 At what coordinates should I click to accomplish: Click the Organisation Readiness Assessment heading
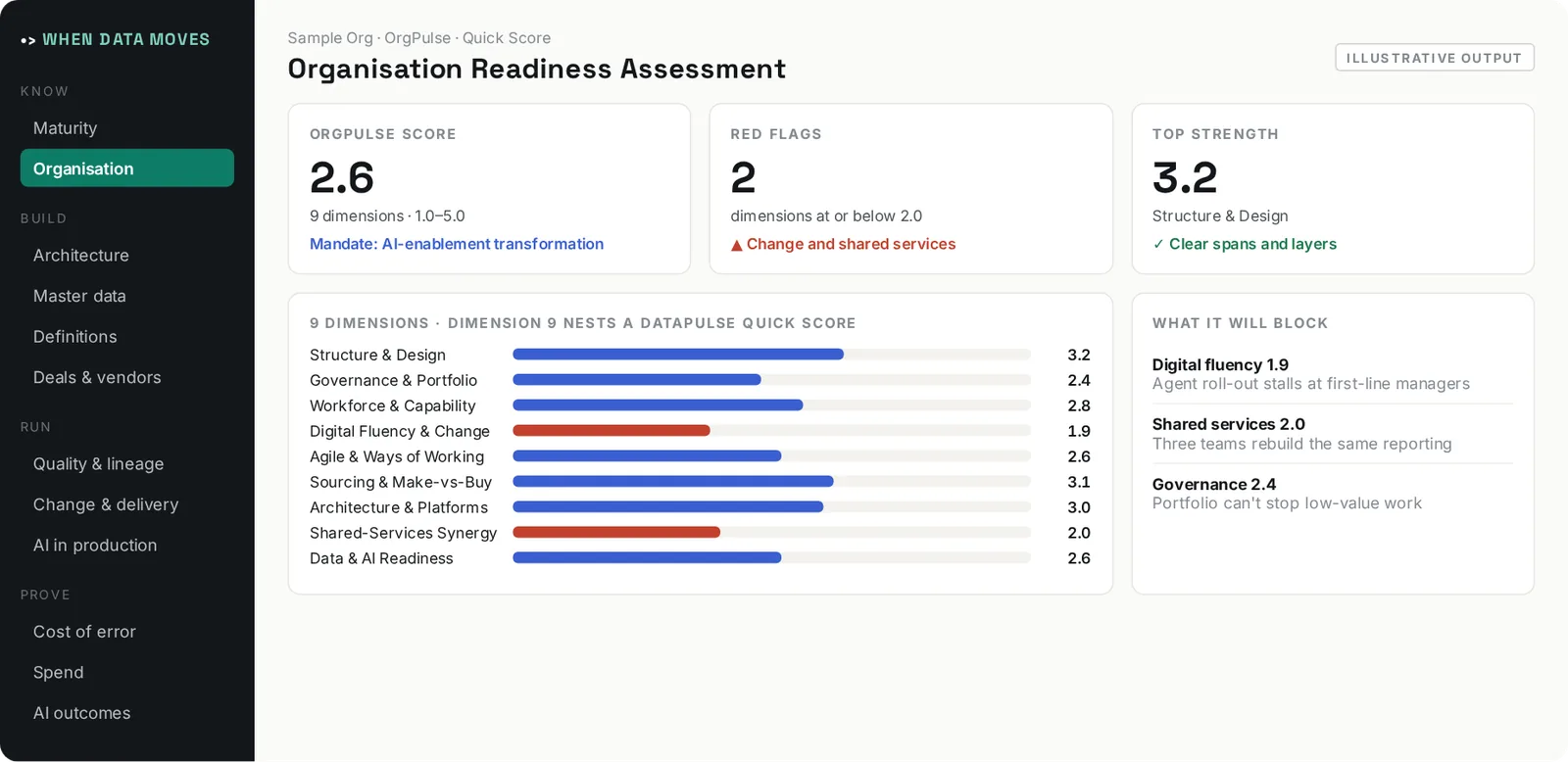pyautogui.click(x=537, y=69)
